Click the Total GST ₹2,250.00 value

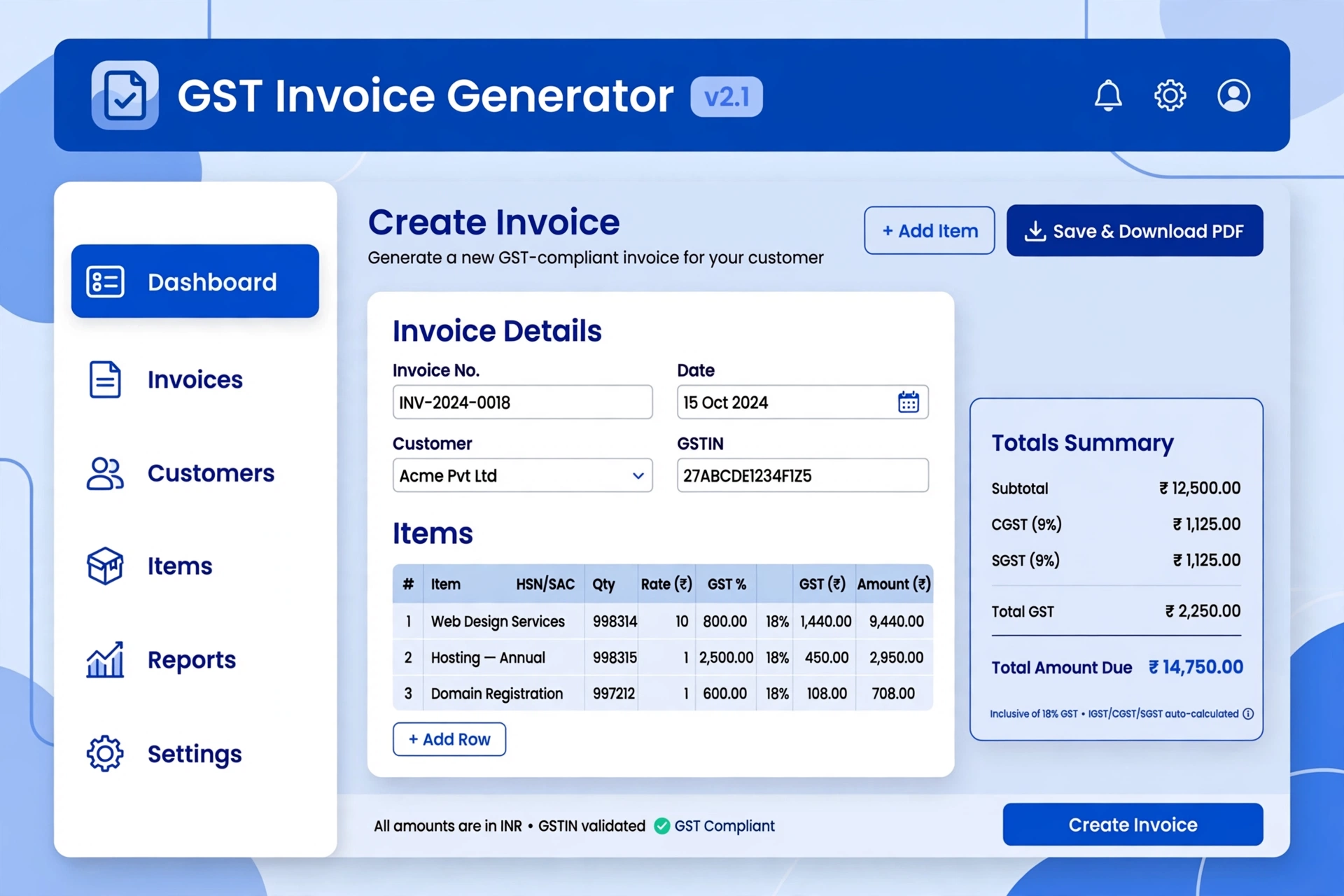click(1203, 611)
